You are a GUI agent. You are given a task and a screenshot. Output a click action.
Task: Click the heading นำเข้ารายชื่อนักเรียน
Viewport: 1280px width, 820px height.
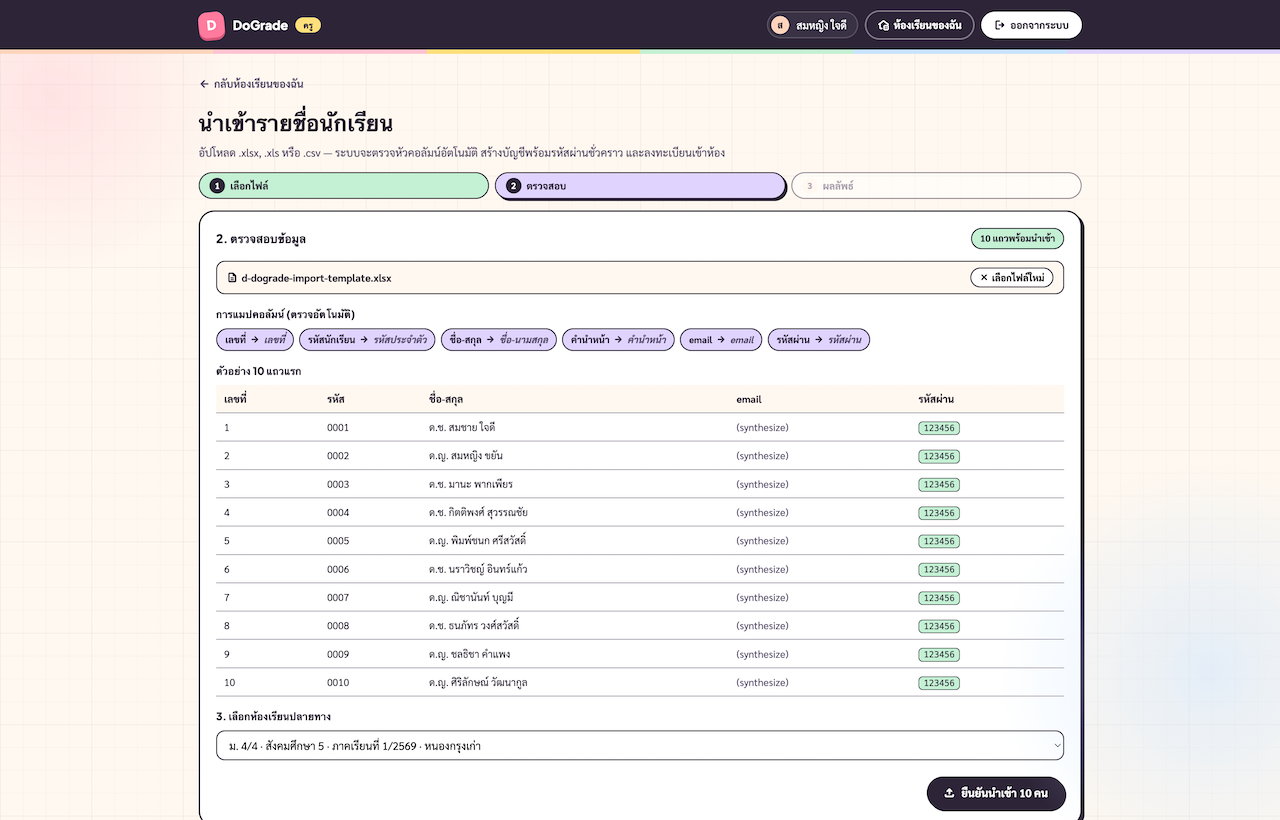296,124
